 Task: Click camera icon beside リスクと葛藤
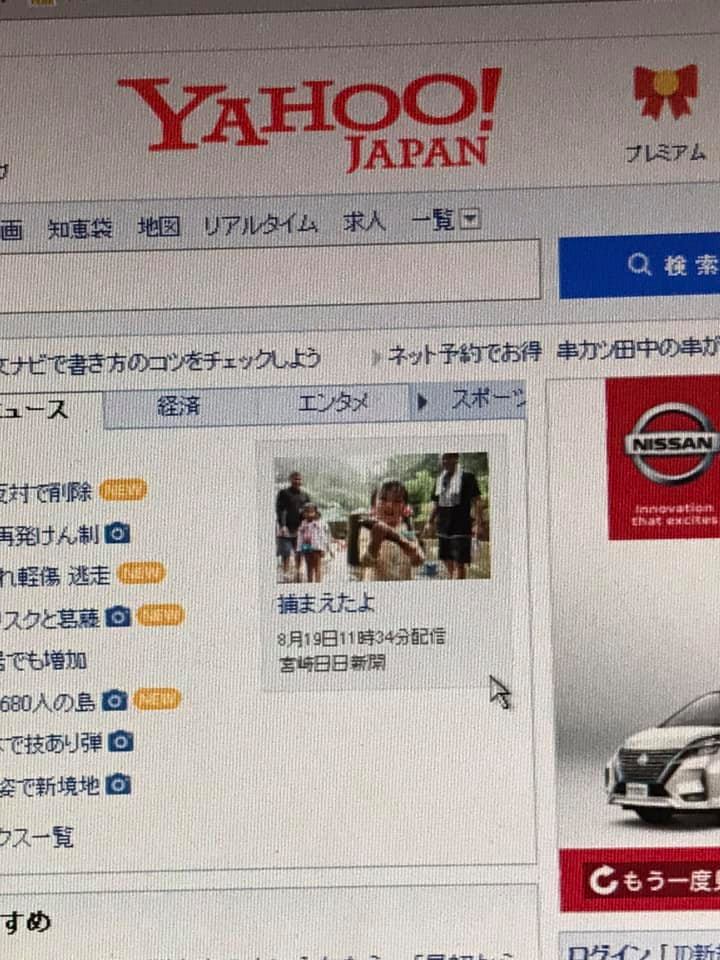point(118,617)
